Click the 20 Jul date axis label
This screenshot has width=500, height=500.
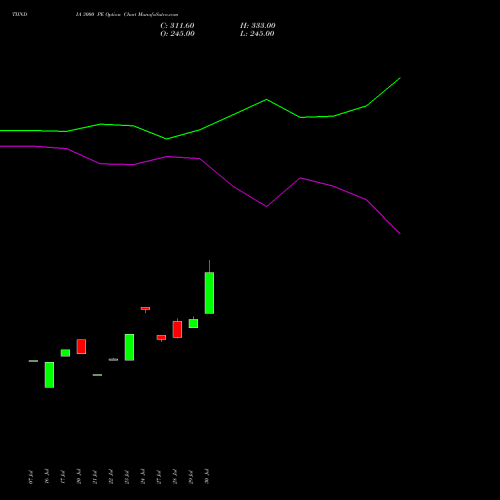click(x=79, y=476)
